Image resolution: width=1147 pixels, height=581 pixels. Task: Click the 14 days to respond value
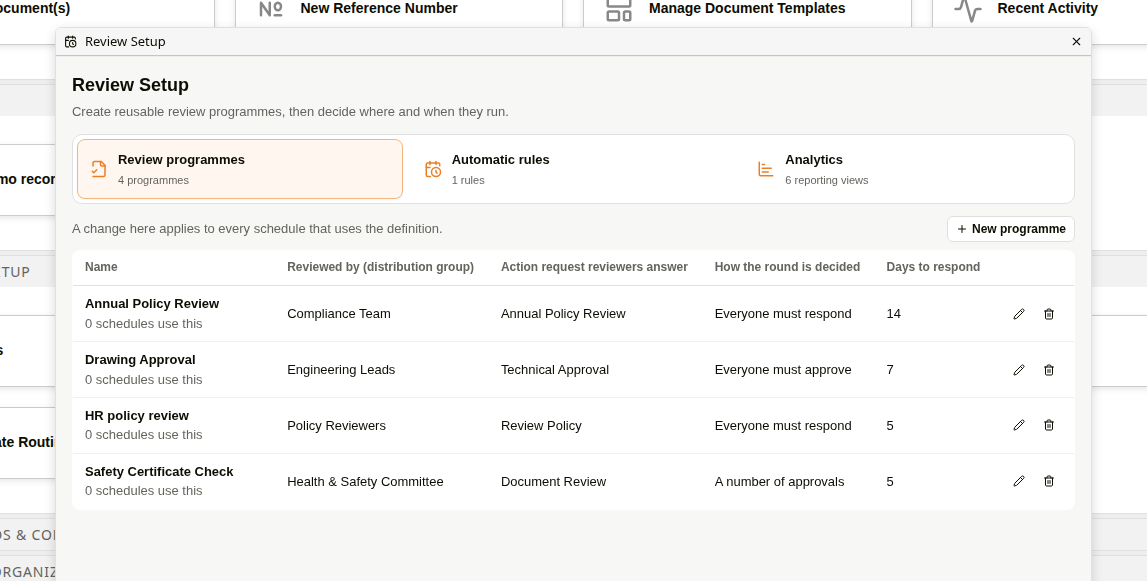click(x=893, y=314)
